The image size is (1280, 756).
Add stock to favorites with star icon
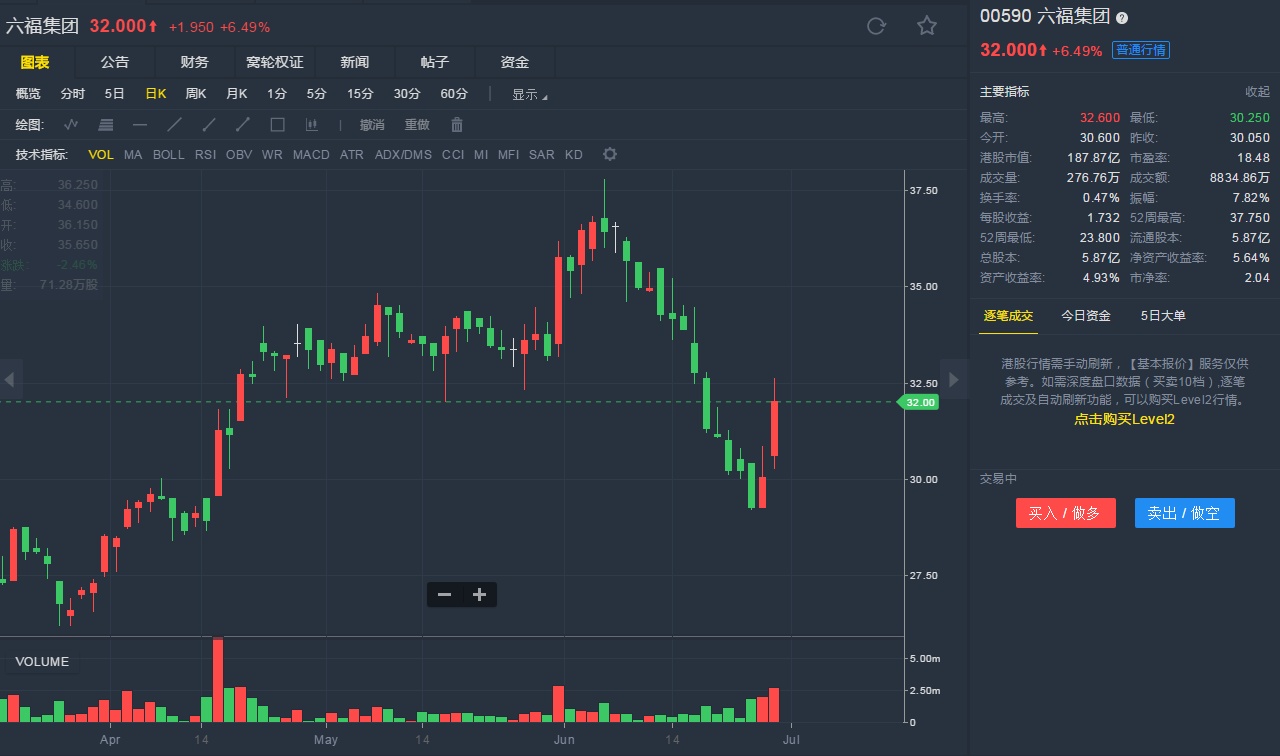(927, 26)
